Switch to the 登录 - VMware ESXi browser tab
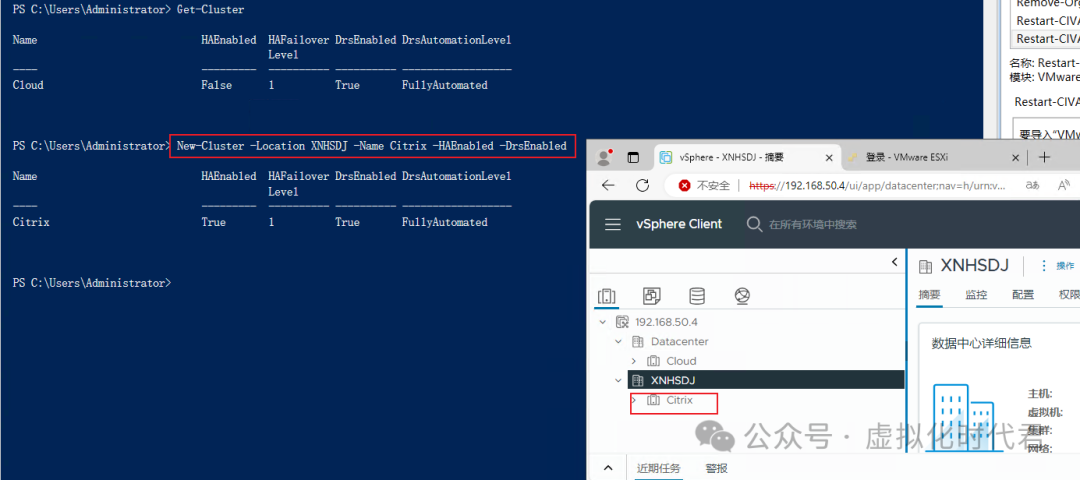1080x480 pixels. [935, 158]
